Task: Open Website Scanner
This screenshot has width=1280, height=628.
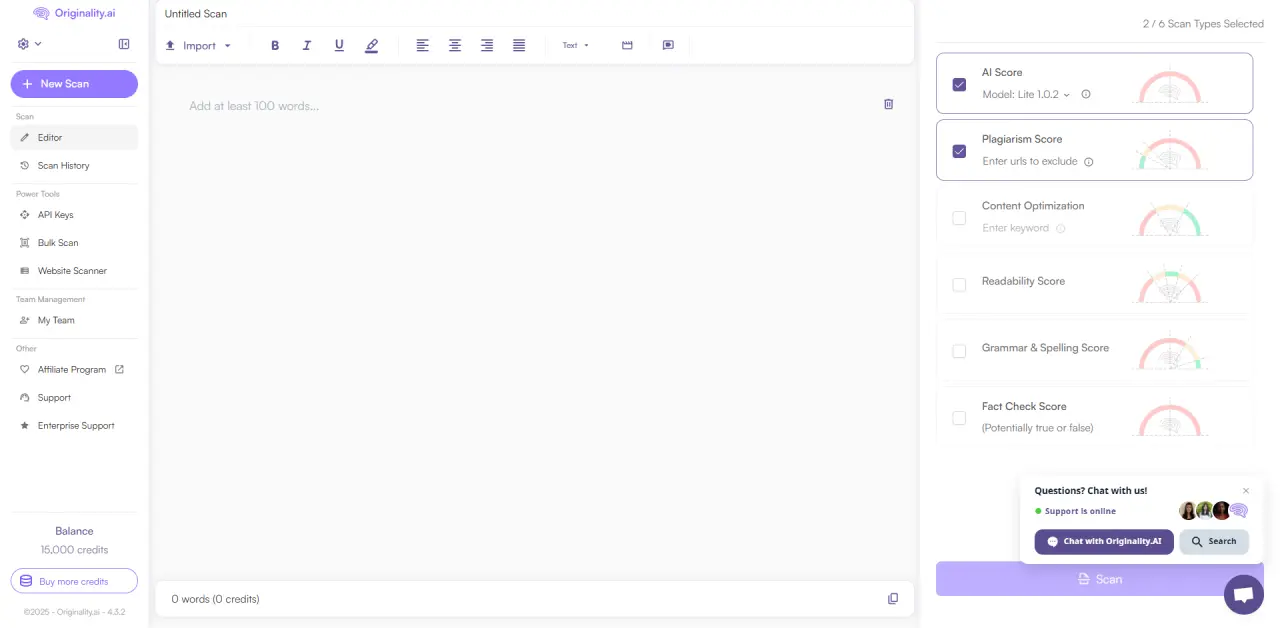Action: [74, 271]
